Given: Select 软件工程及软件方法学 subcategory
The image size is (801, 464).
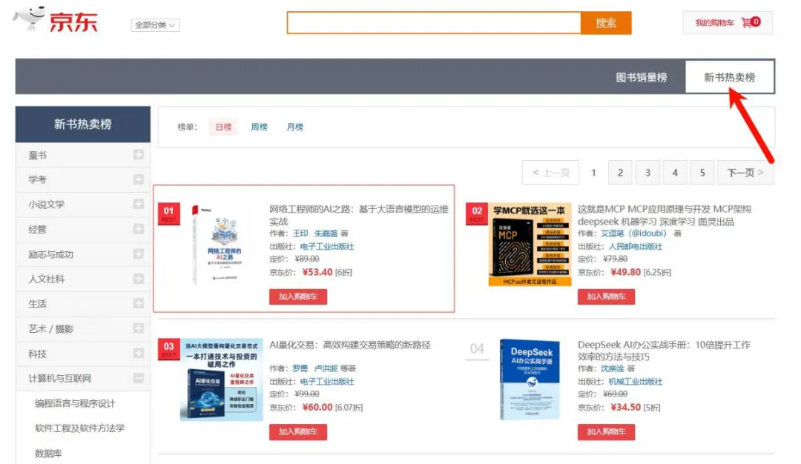Looking at the screenshot, I should pyautogui.click(x=80, y=428).
